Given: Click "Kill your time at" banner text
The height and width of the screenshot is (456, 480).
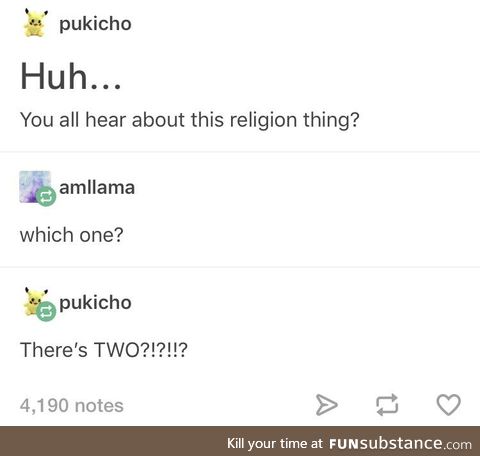Looking at the screenshot, I should (275, 444).
